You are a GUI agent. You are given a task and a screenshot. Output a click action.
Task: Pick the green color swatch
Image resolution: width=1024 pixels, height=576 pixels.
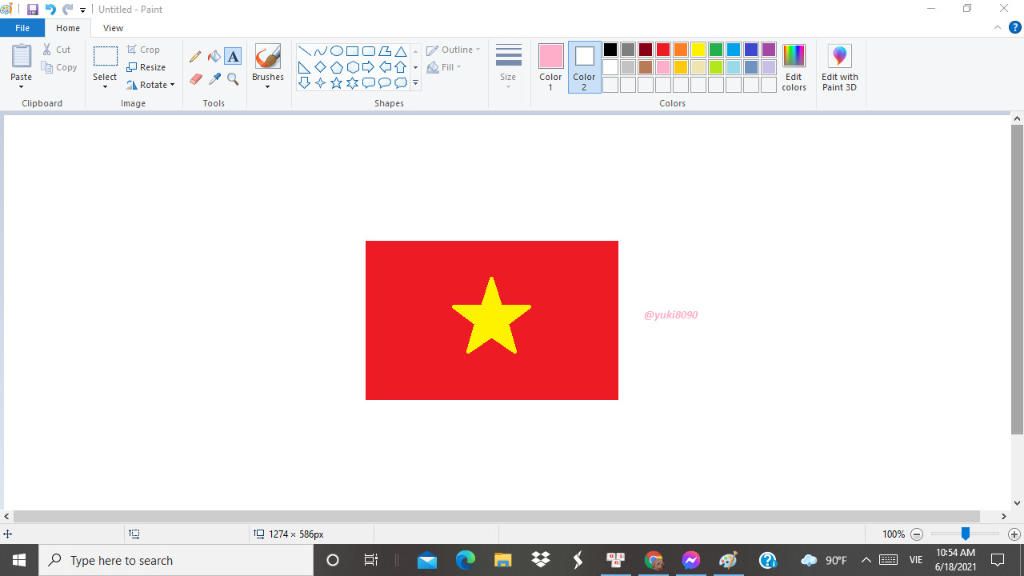(716, 50)
